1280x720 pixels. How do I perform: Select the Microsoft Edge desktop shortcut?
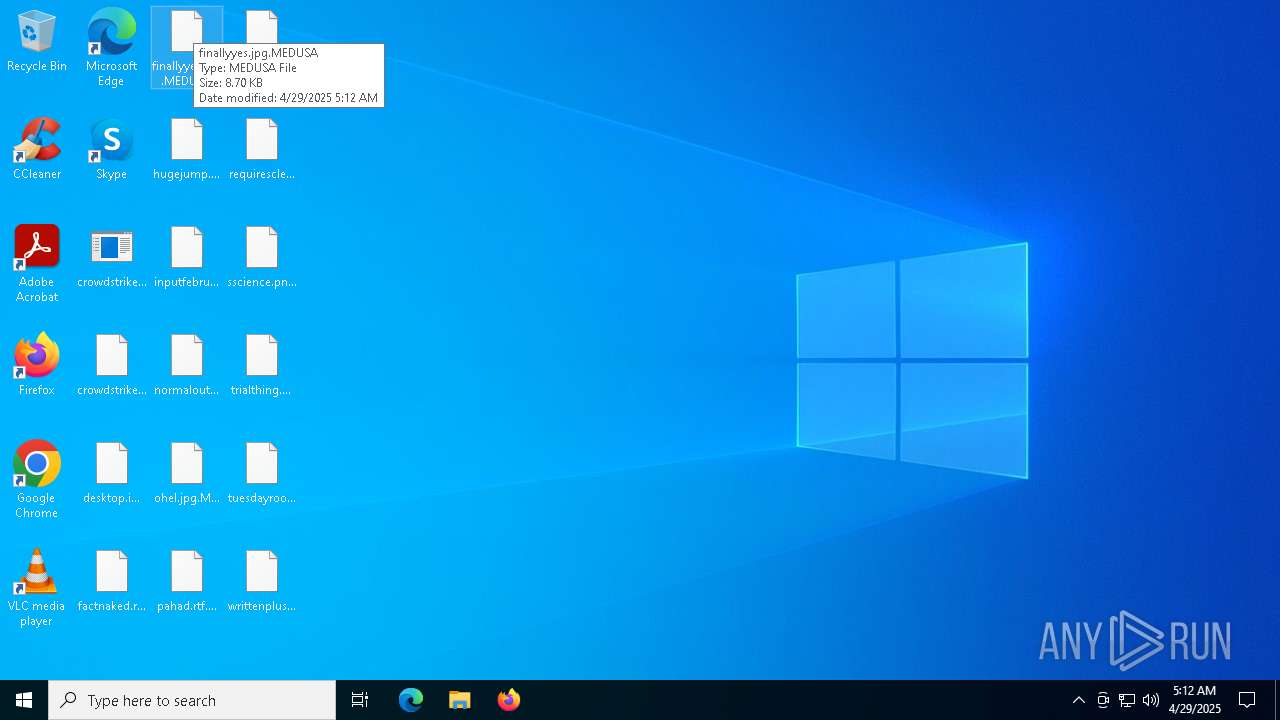pos(111,47)
